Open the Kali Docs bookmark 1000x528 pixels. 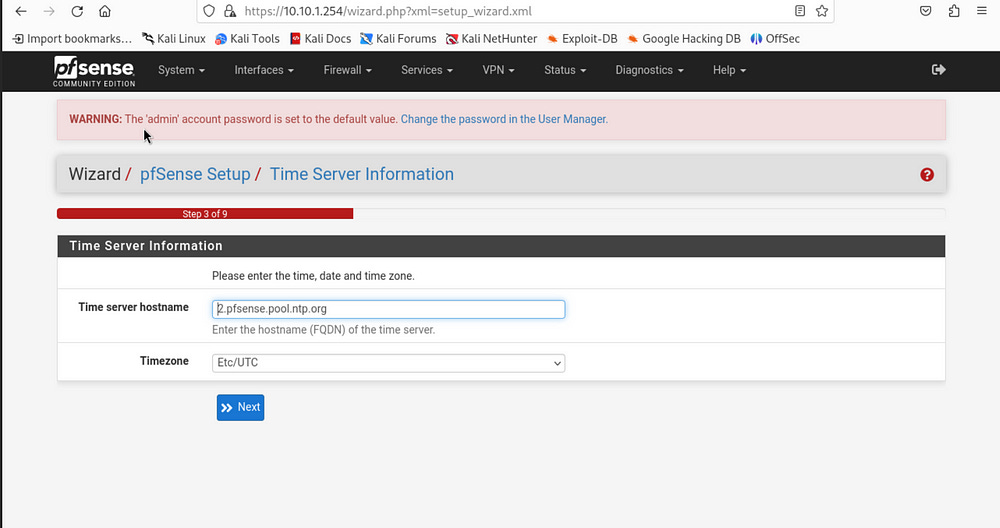click(x=320, y=39)
